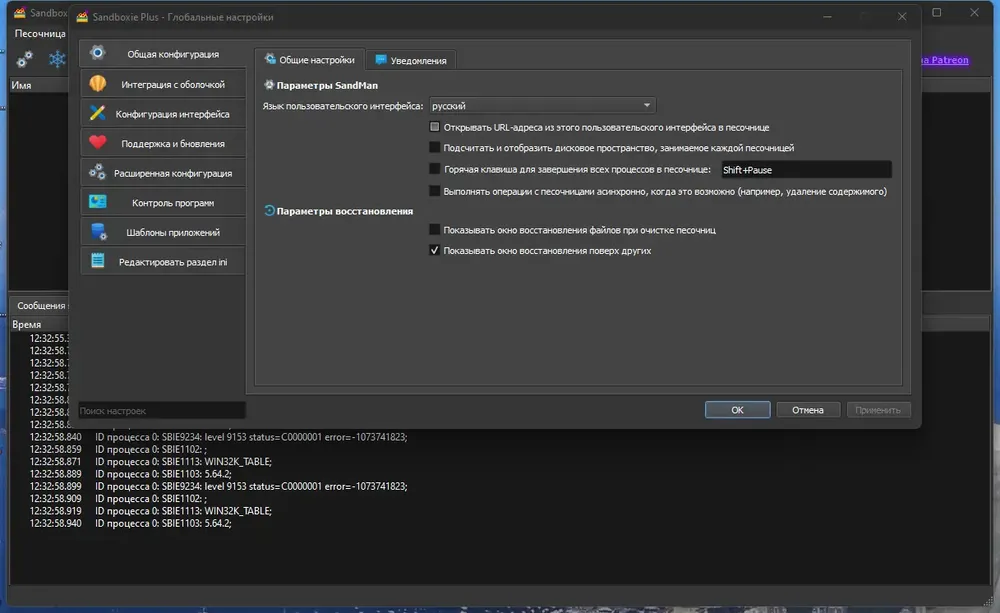
Task: Open the Редактировать раздел ini page
Action: tap(163, 262)
